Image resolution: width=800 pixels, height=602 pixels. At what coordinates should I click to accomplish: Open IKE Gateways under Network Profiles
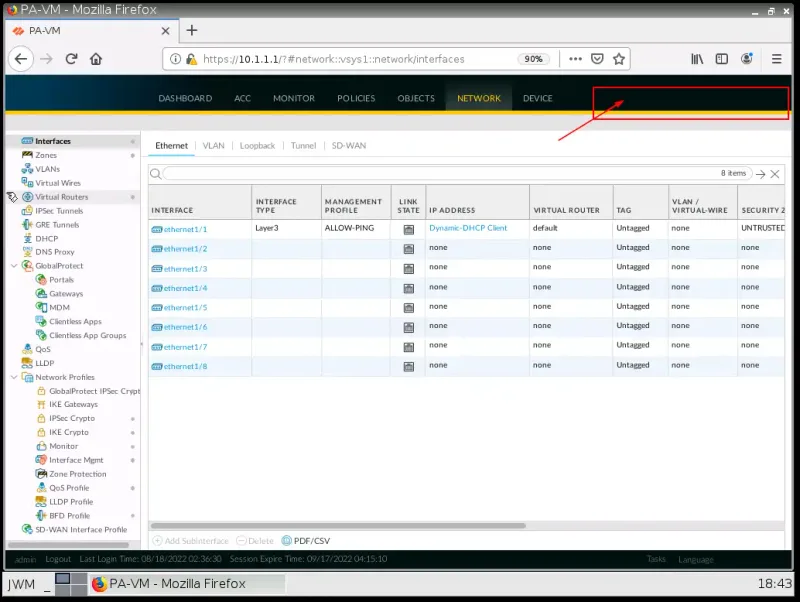(x=73, y=405)
